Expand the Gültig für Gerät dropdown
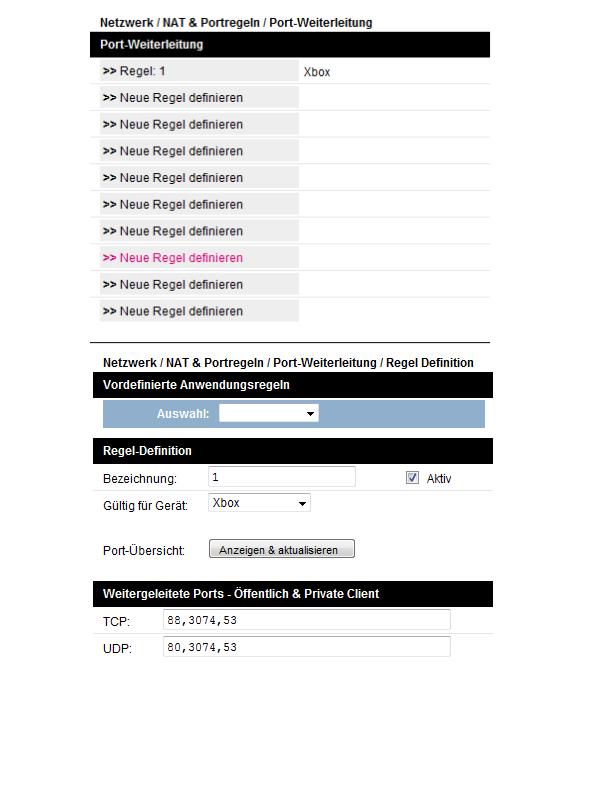Screen dimensions: 600x800 [260, 503]
